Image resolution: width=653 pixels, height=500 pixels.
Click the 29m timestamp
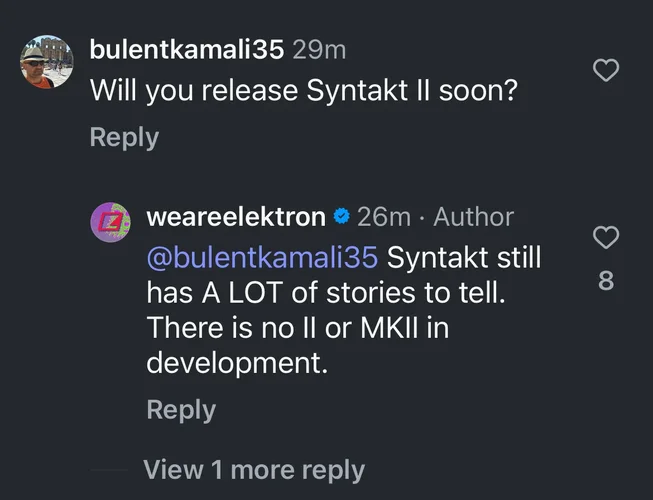pyautogui.click(x=321, y=48)
